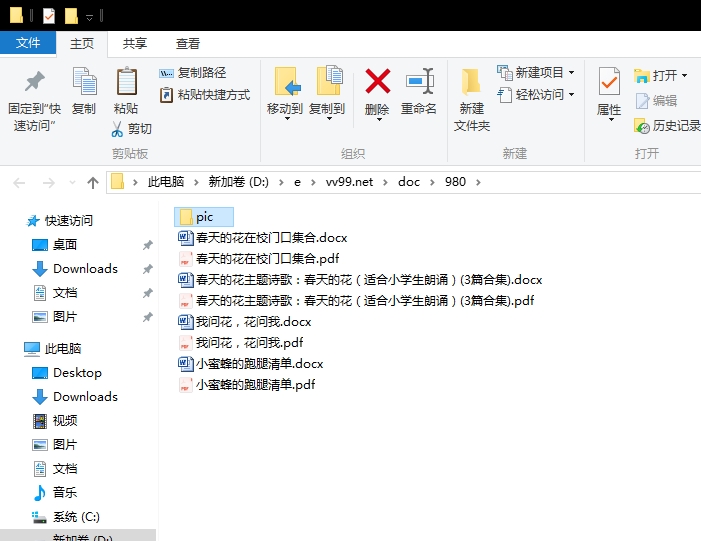Click vv99.net in the address bar
Image resolution: width=701 pixels, height=541 pixels.
pos(349,182)
